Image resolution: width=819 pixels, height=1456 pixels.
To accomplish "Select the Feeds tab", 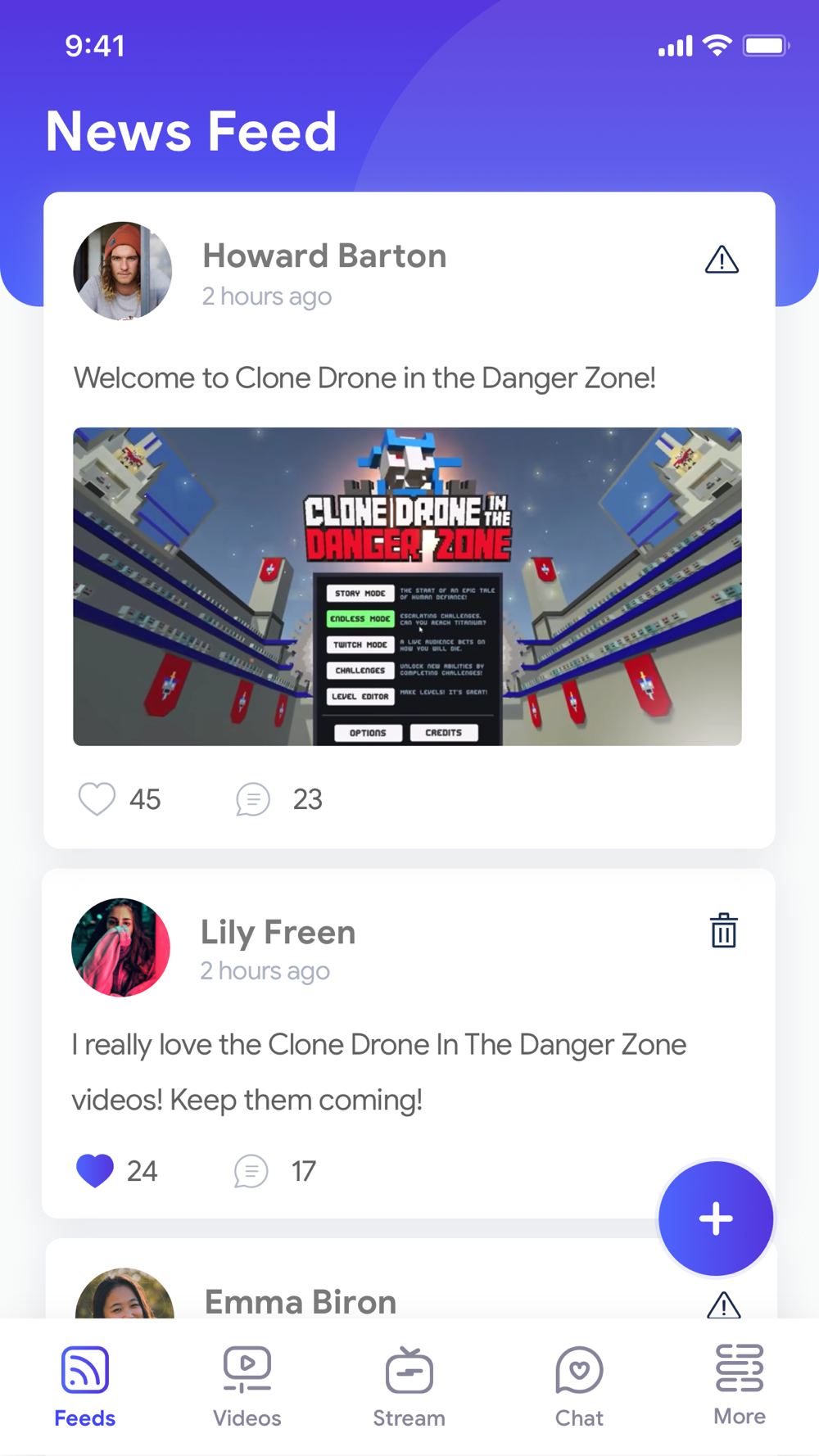I will [x=85, y=1387].
